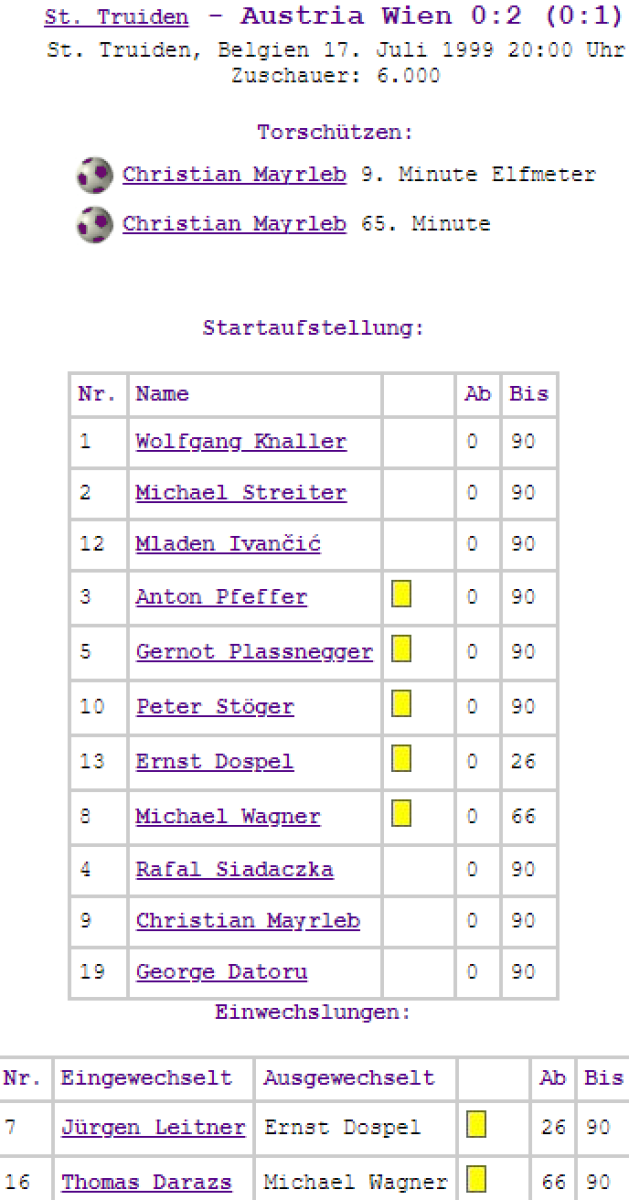629x1200 pixels.
Task: Open Wolfgang Knaller's player page
Action: pyautogui.click(x=241, y=442)
